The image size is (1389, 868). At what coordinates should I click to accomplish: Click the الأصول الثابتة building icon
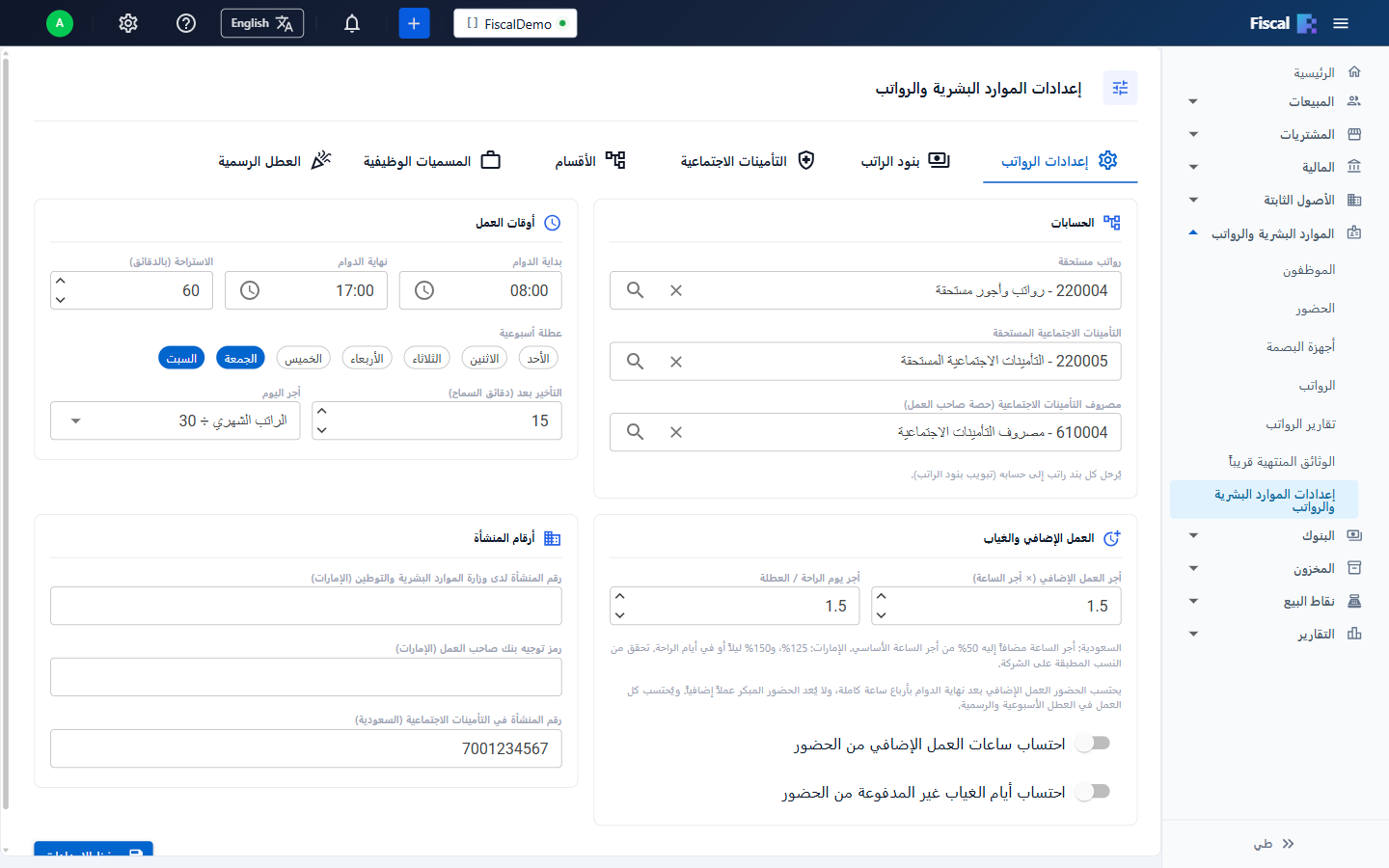point(1354,200)
